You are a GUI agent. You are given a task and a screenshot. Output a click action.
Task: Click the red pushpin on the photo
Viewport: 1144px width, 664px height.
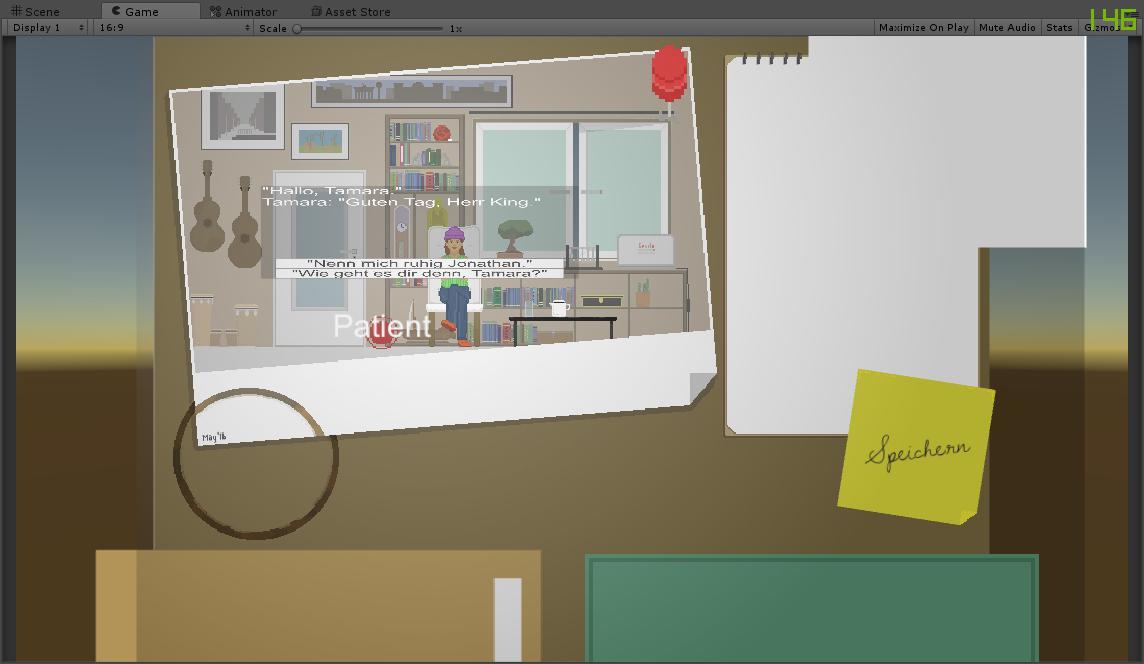[x=669, y=73]
